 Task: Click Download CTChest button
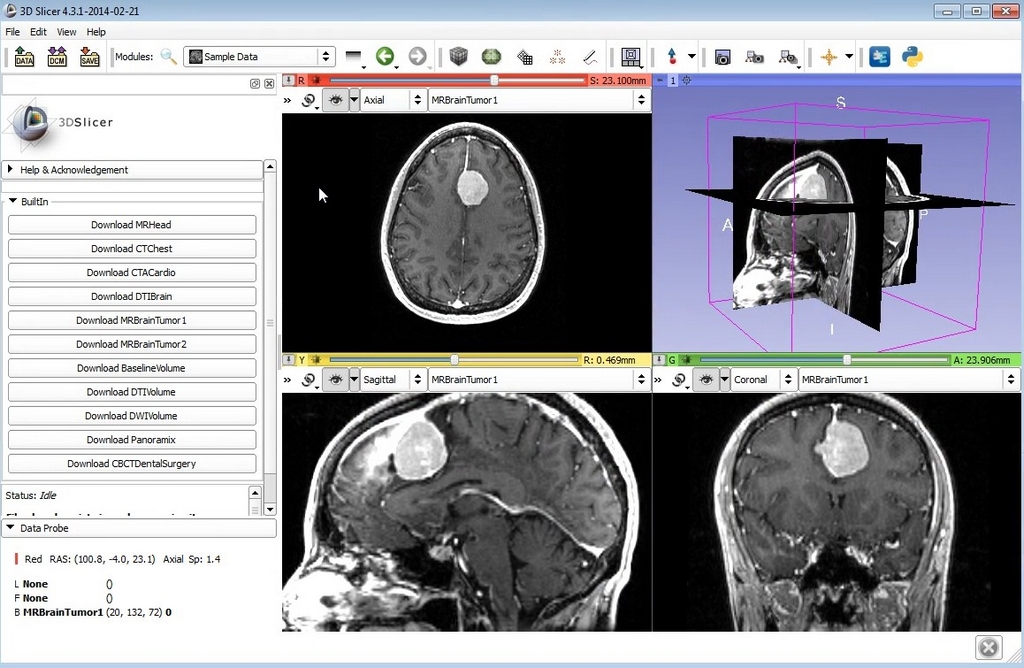click(132, 249)
